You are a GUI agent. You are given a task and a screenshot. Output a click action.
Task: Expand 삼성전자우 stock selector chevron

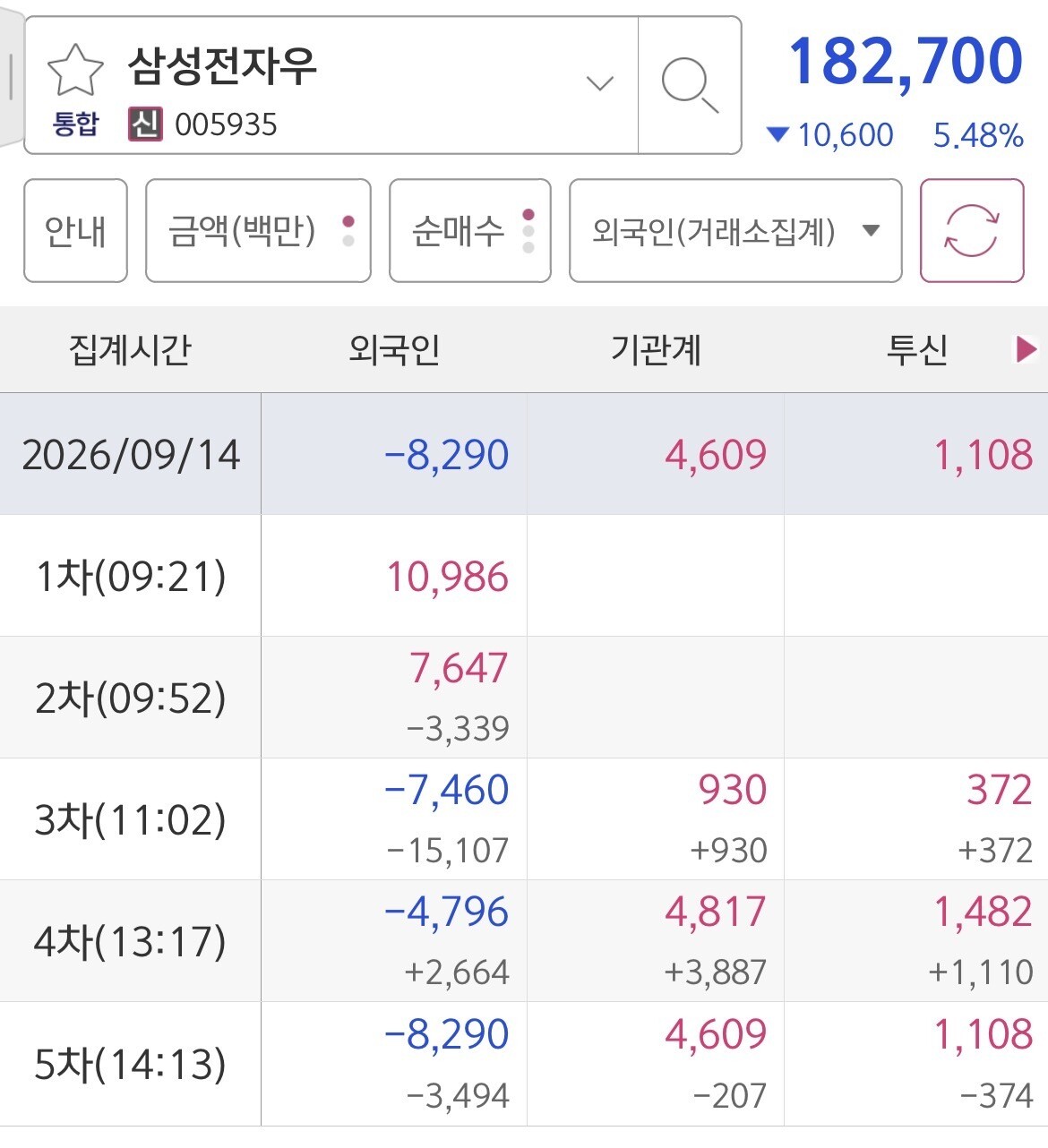coord(599,84)
